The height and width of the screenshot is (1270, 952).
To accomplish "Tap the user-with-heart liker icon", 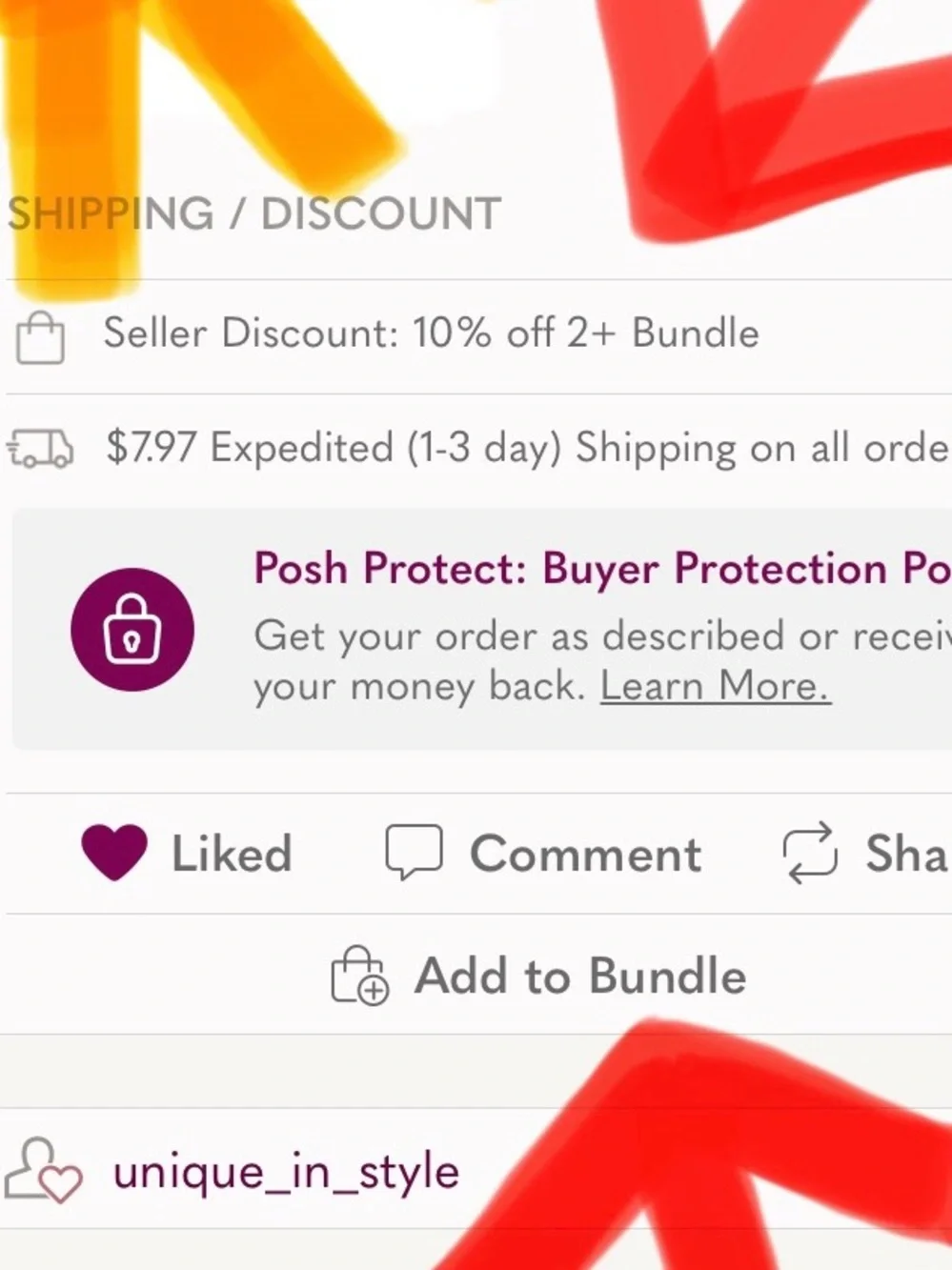I will point(43,1170).
